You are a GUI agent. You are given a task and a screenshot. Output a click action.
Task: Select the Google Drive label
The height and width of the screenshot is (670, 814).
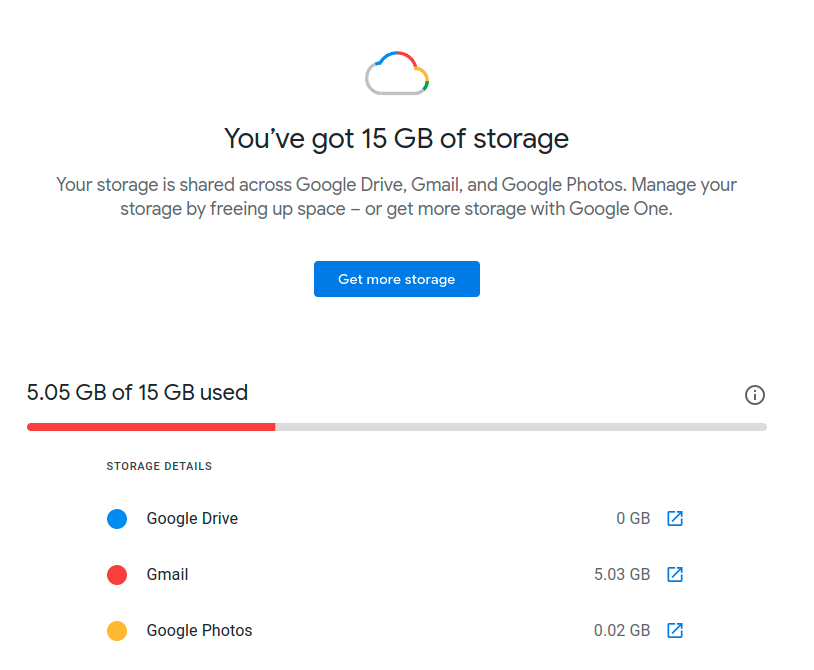192,518
